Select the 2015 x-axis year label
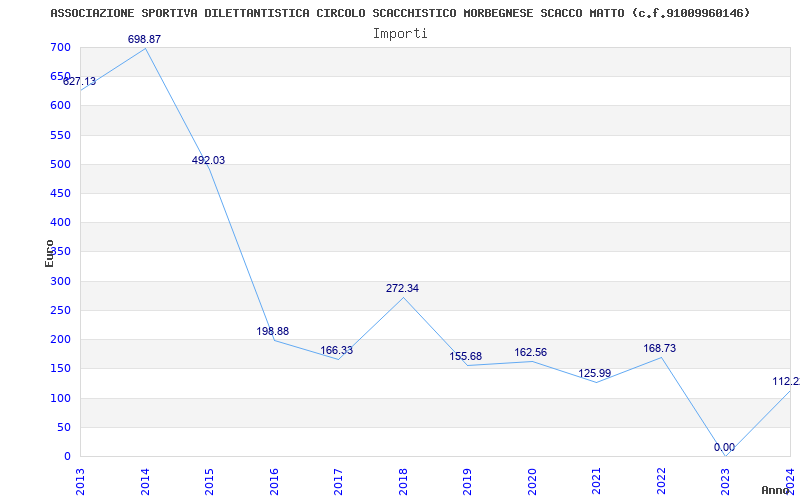Image resolution: width=800 pixels, height=500 pixels. [x=209, y=481]
